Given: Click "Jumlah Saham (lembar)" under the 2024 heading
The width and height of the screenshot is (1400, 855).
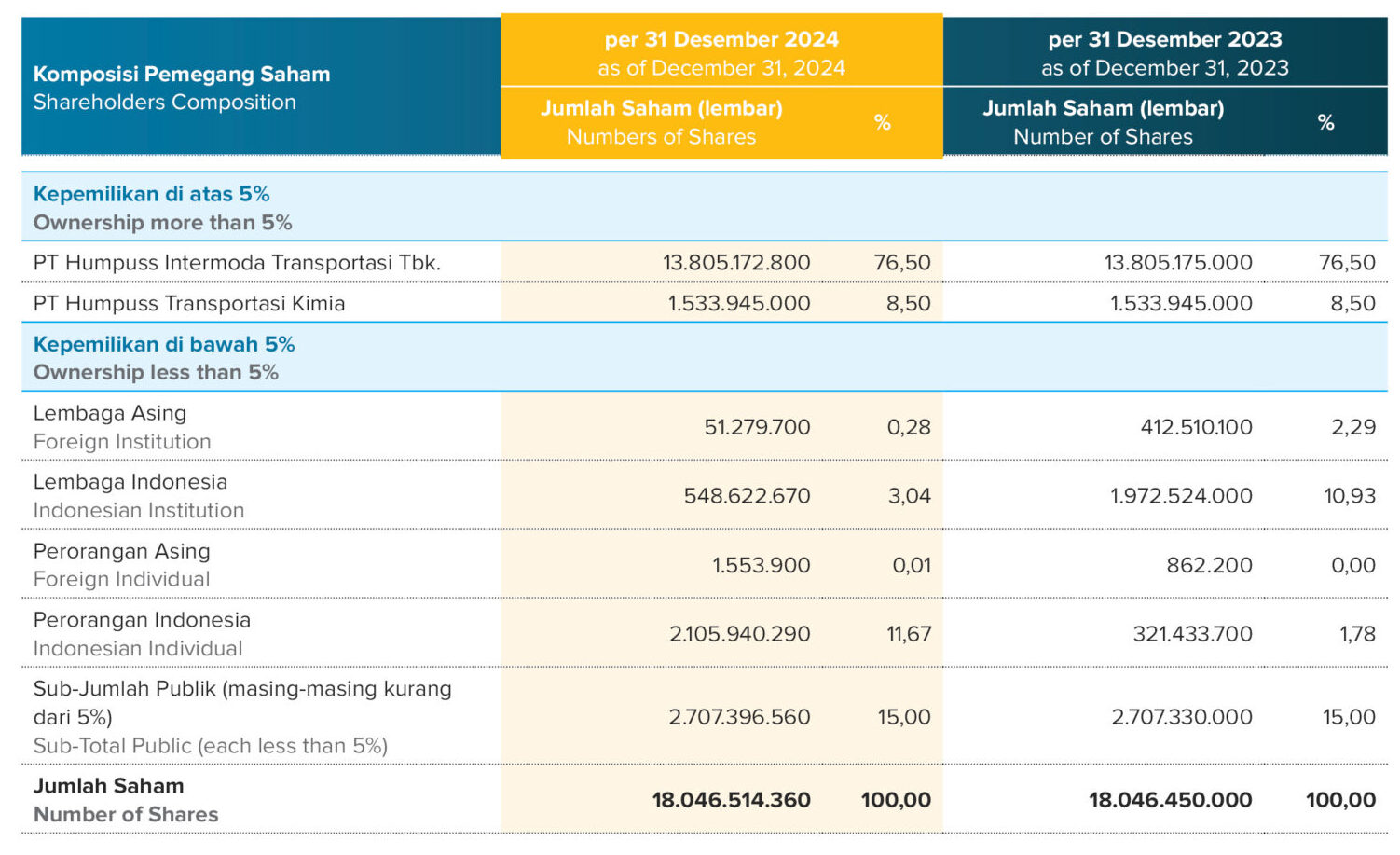Looking at the screenshot, I should [662, 108].
